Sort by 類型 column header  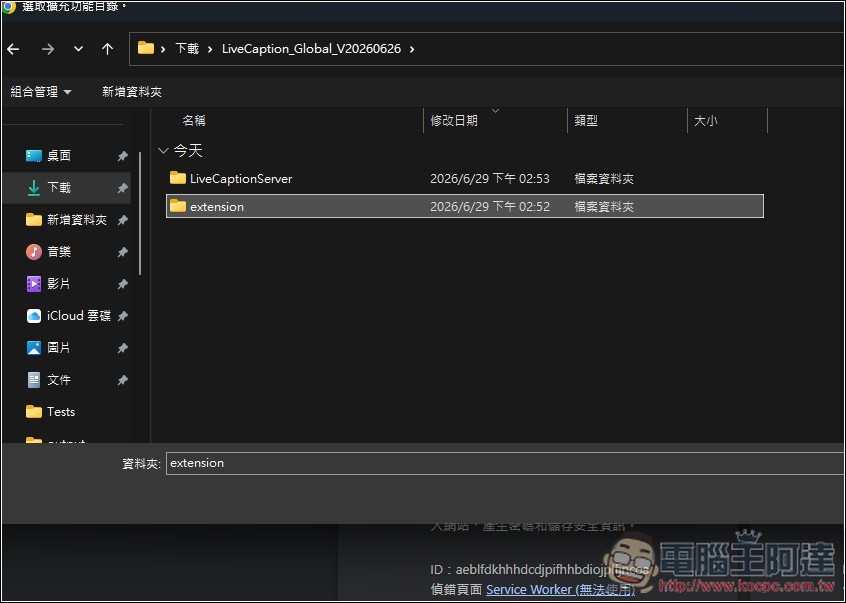tap(586, 120)
